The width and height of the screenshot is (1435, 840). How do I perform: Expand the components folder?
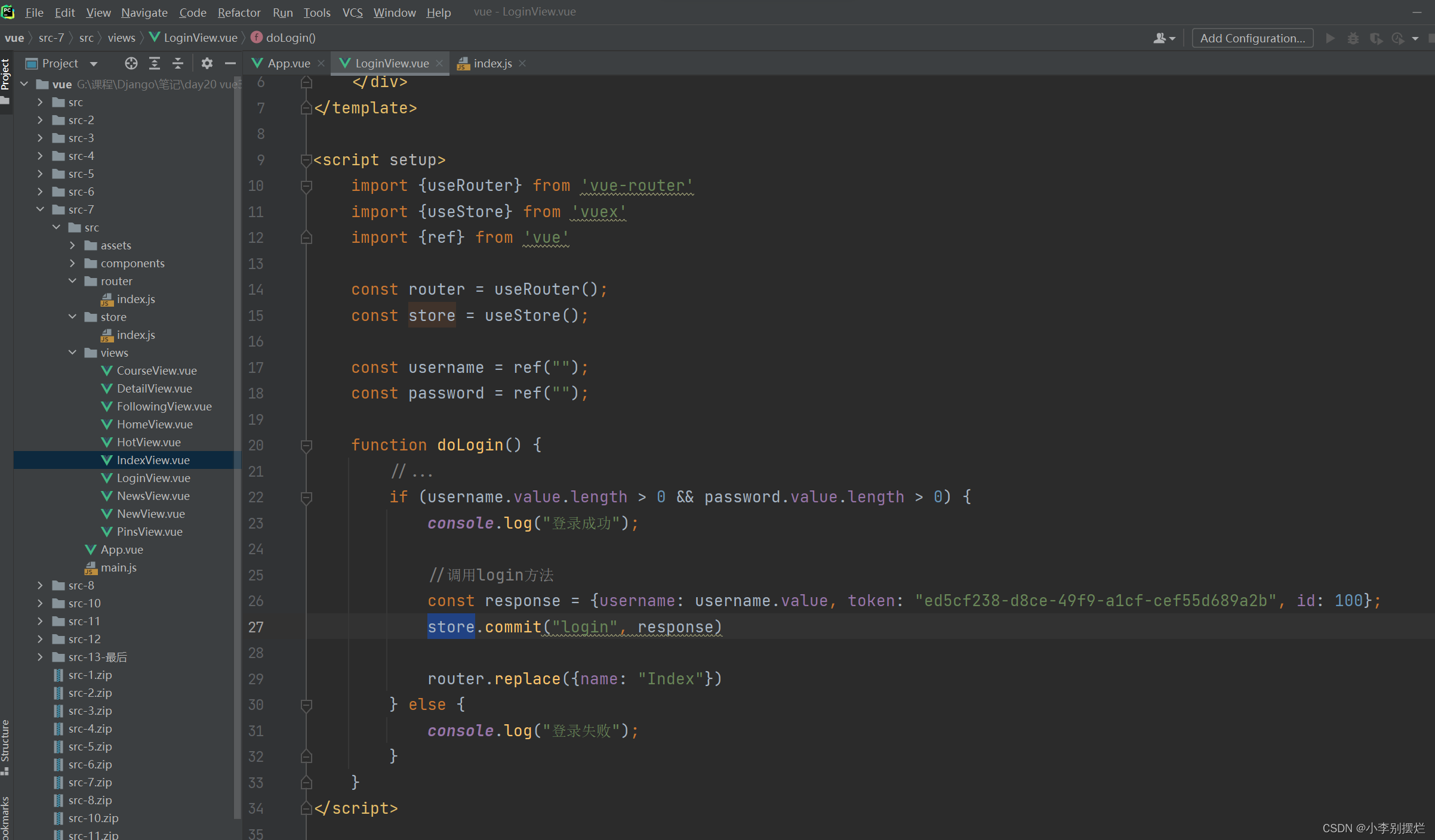coord(72,263)
